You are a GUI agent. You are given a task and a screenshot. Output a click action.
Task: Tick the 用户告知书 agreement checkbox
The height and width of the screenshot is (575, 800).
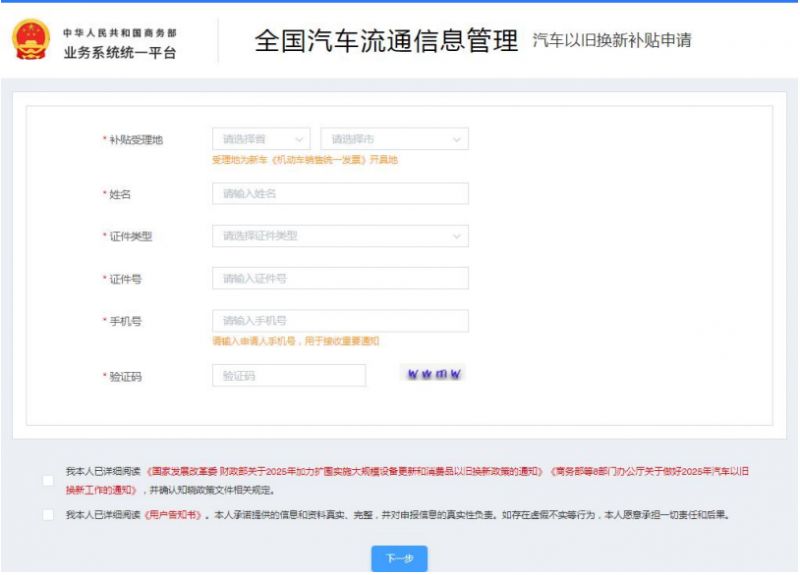point(48,515)
